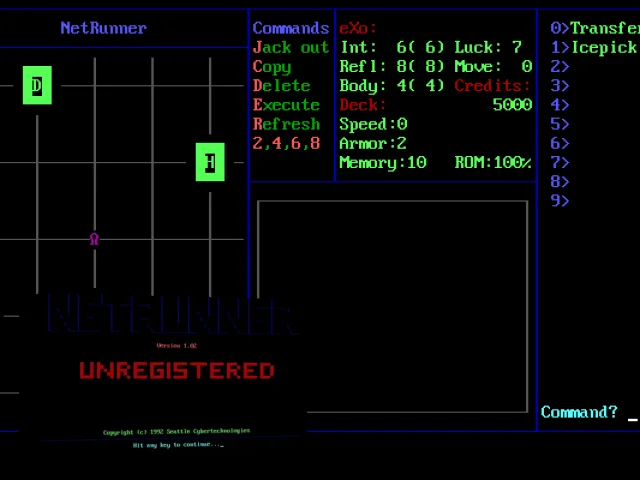
Task: Choose the Execute command
Action: [x=286, y=105]
